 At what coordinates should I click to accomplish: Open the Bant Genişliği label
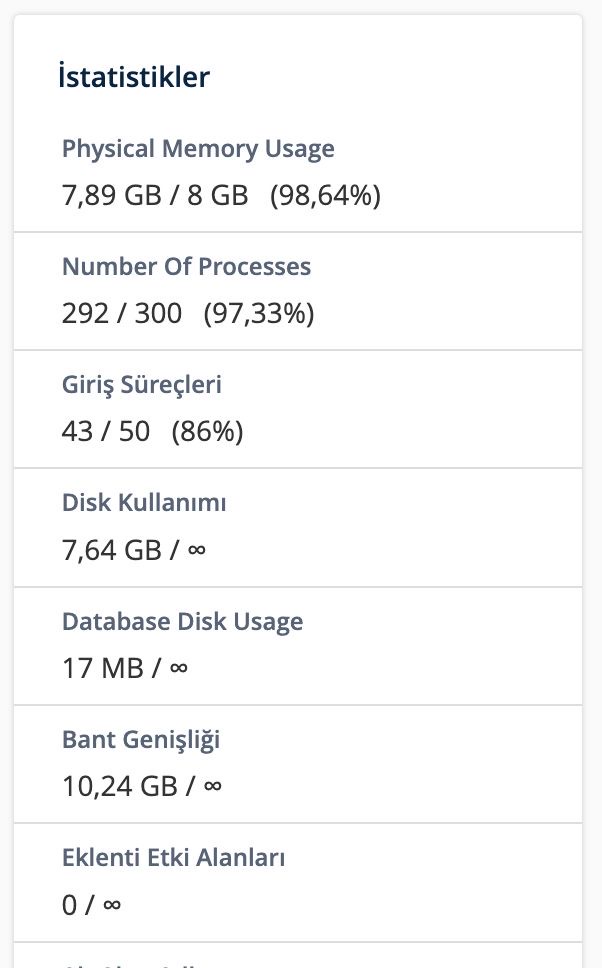[141, 740]
